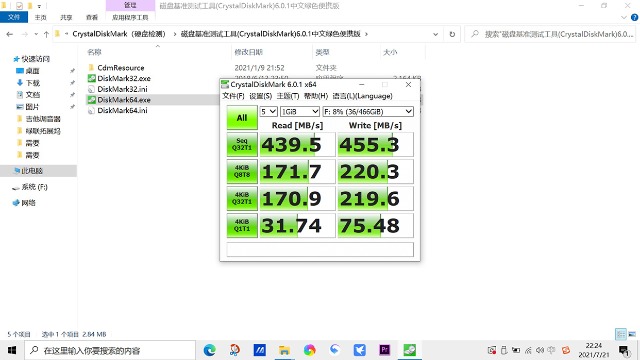
Task: Switch to the 应用程序工具 ribbon tab
Action: [x=130, y=17]
